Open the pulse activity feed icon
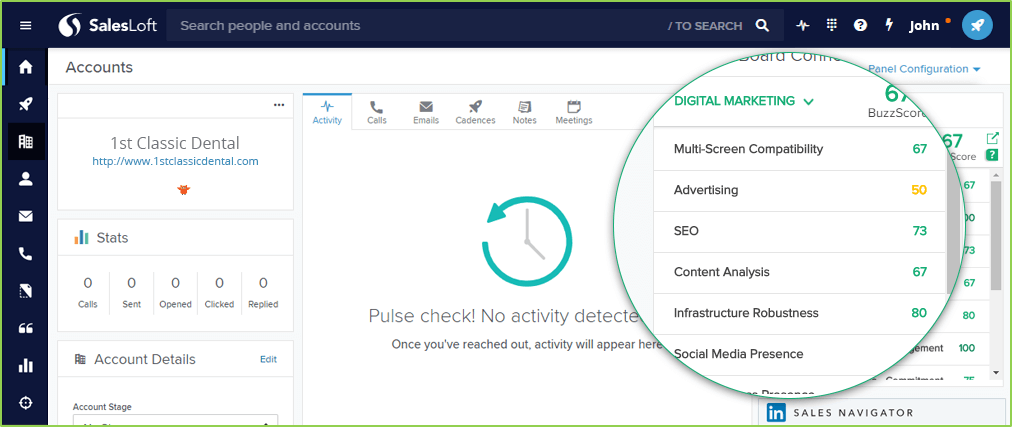 point(803,26)
